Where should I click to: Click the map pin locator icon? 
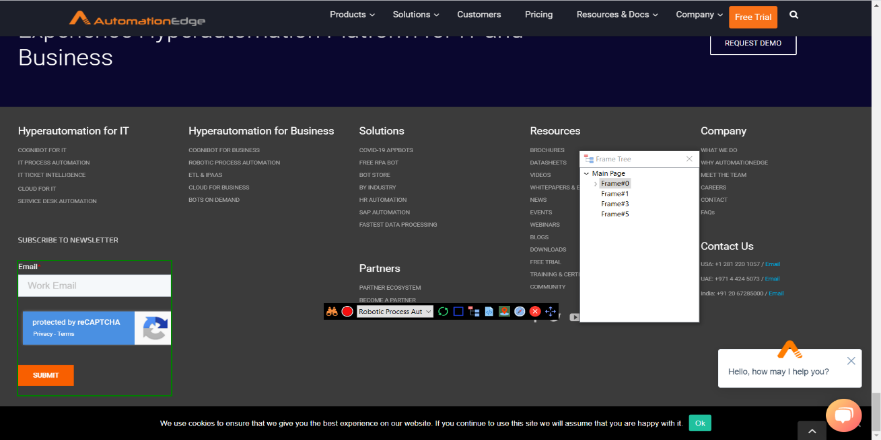[x=504, y=311]
